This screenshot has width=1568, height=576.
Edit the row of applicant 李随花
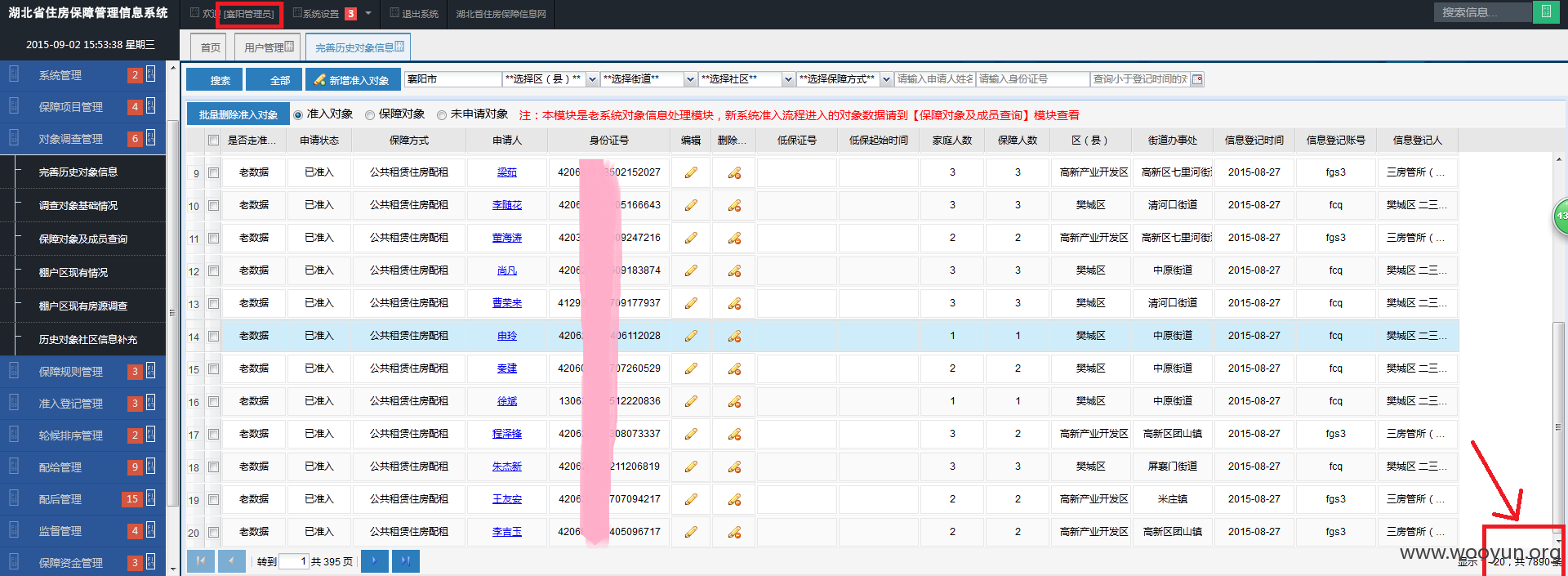pos(691,205)
